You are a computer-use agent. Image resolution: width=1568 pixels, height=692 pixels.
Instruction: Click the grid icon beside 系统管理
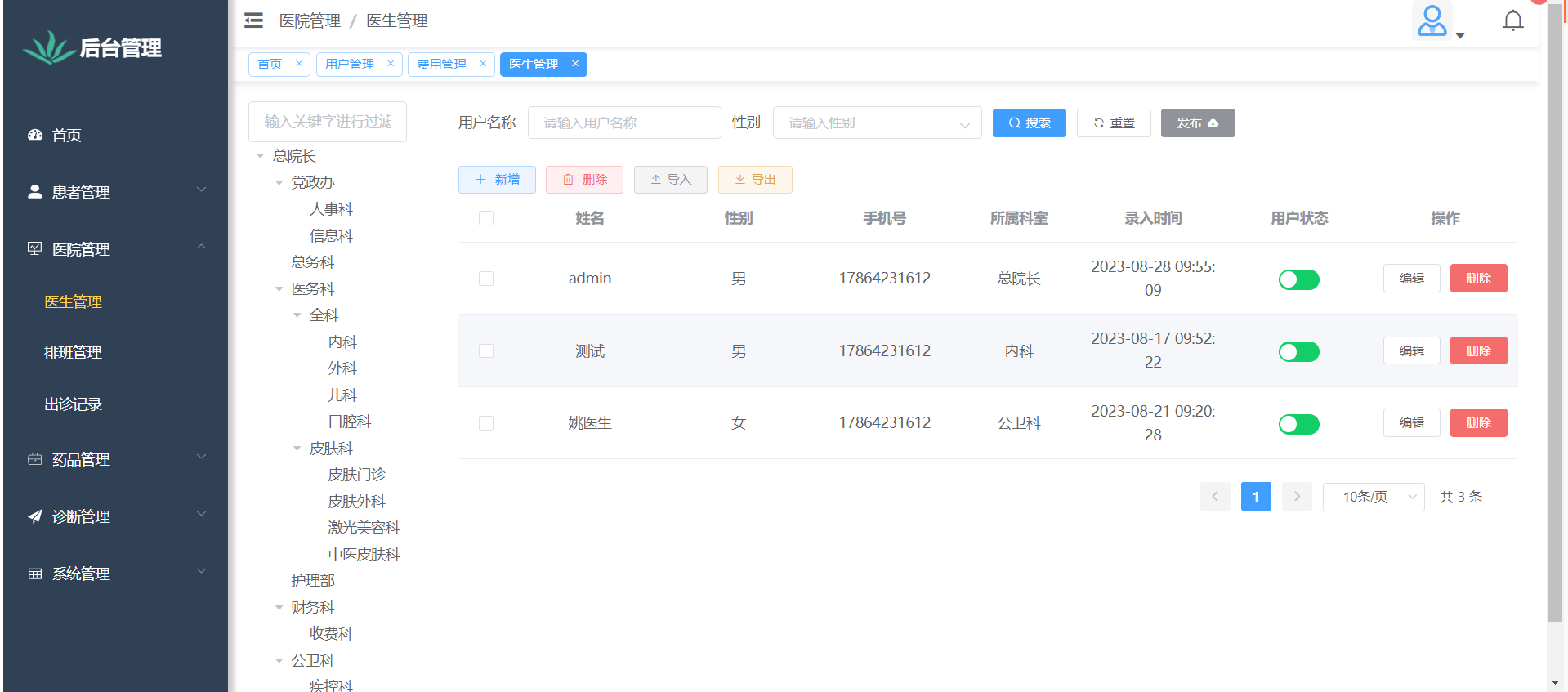[x=35, y=574]
